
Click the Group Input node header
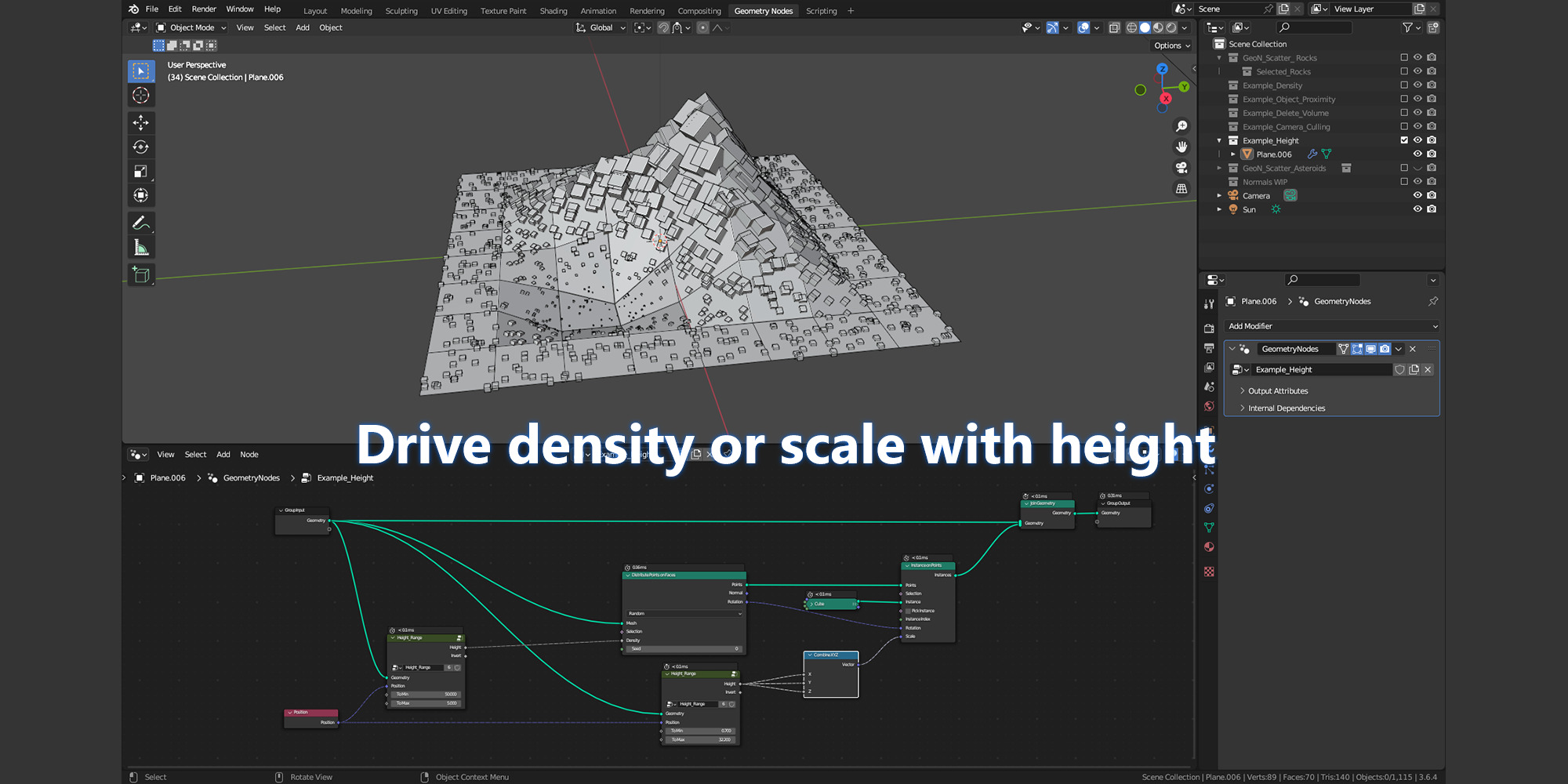(x=303, y=510)
